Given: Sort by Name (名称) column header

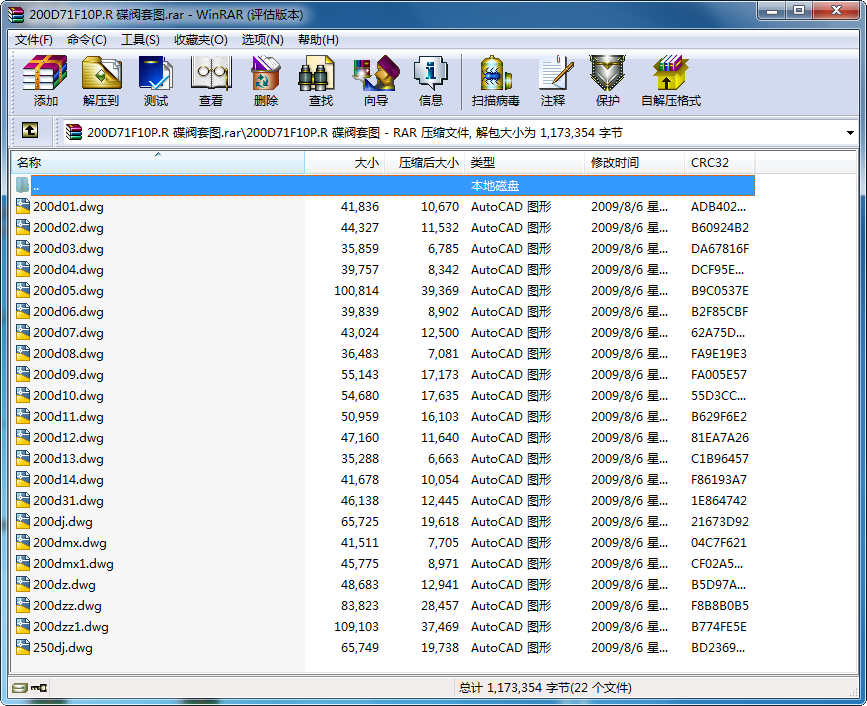Looking at the screenshot, I should tap(158, 163).
